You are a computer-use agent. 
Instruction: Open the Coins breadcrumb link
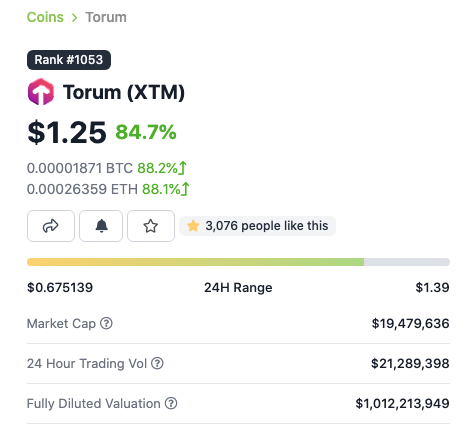(x=45, y=17)
